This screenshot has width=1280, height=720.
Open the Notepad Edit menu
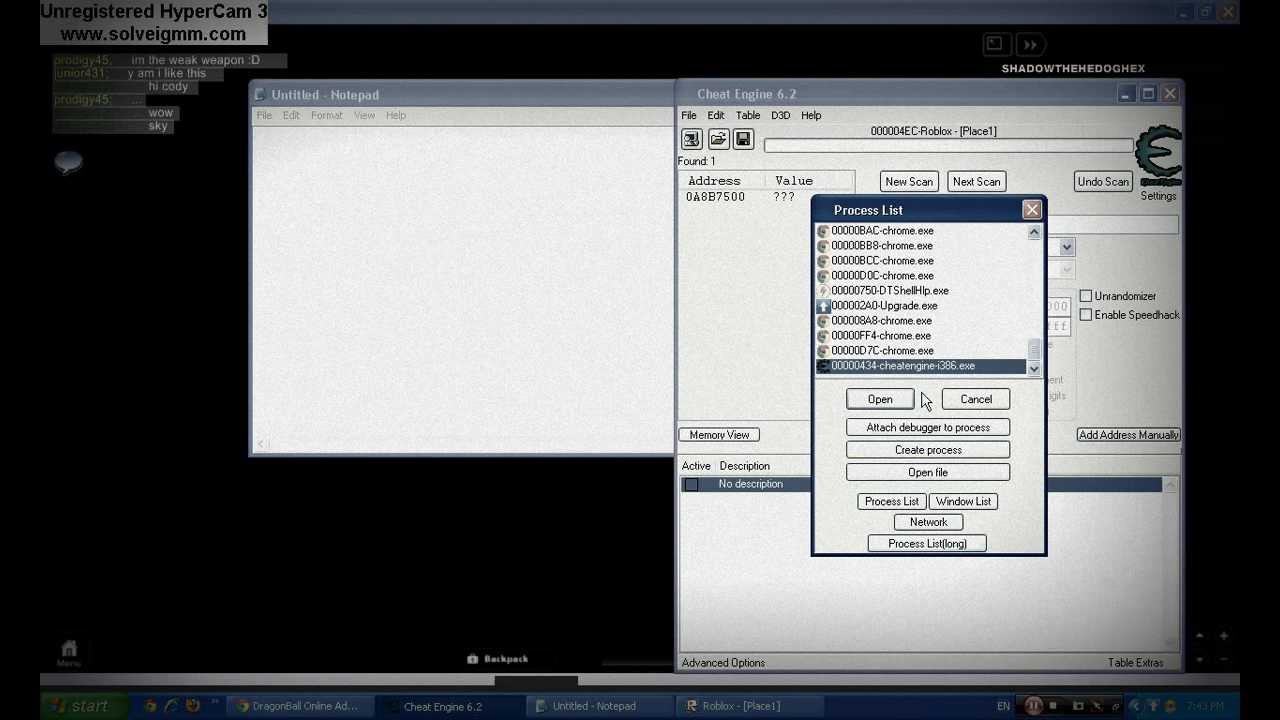click(291, 115)
